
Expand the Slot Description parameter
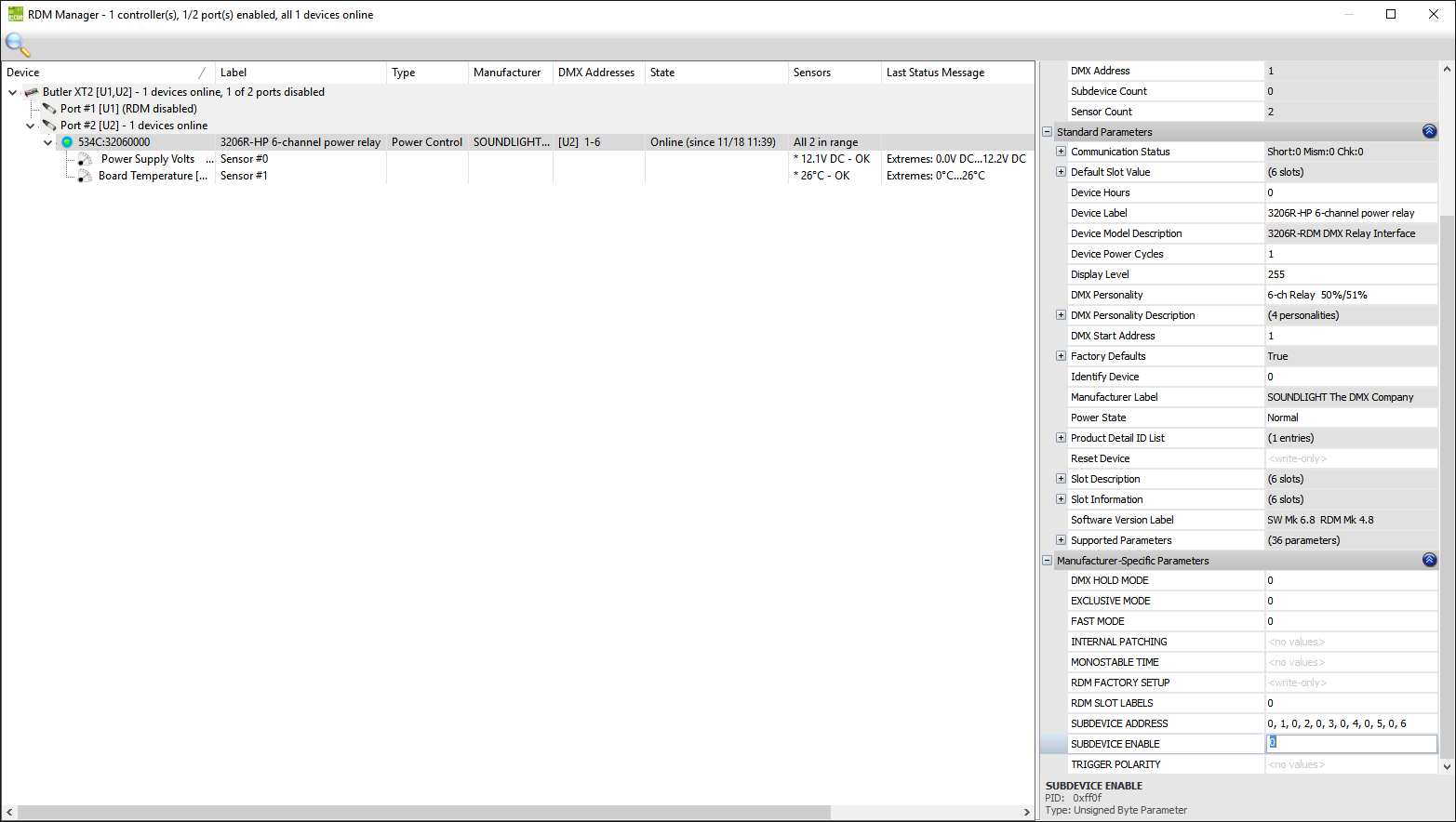tap(1061, 479)
